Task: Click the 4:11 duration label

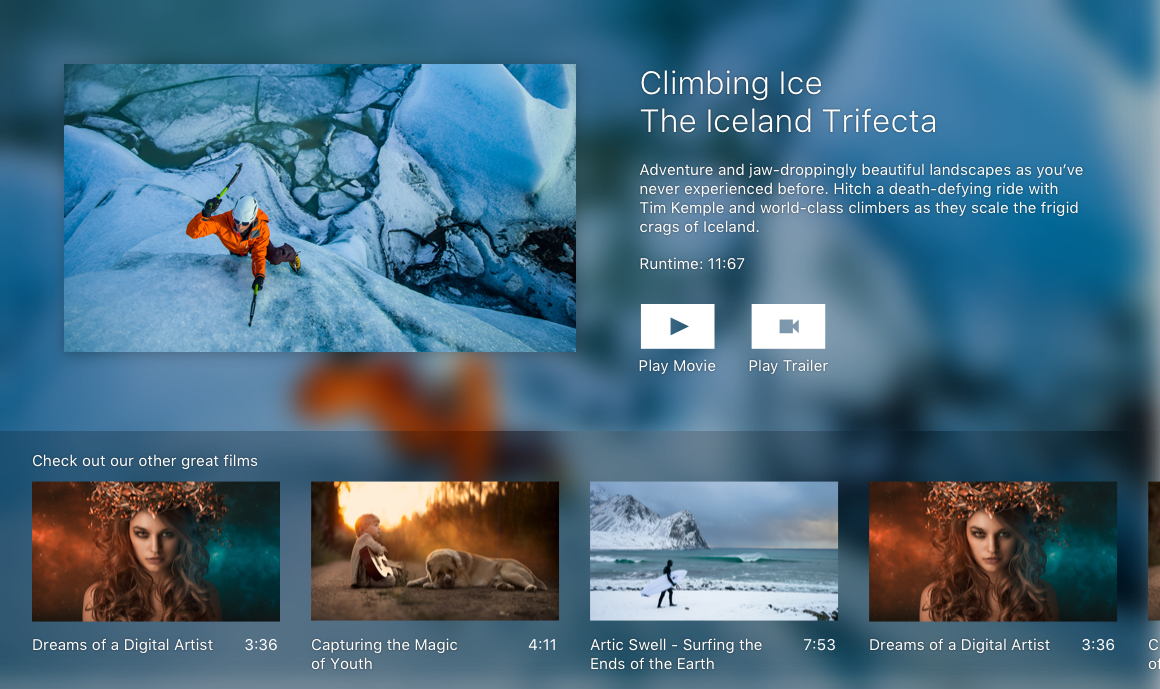Action: 542,645
